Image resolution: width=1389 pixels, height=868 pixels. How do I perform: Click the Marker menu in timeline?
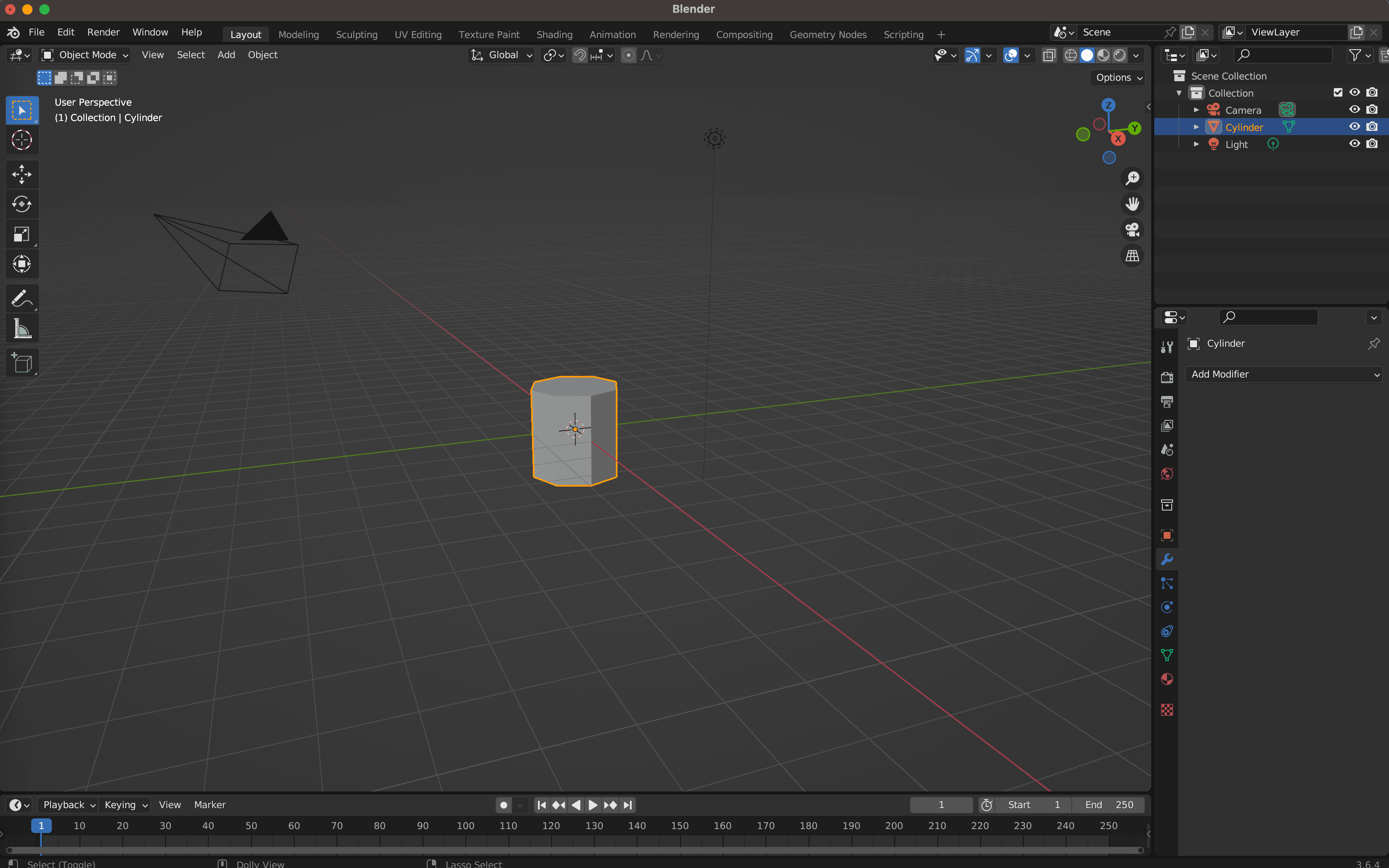coord(210,805)
